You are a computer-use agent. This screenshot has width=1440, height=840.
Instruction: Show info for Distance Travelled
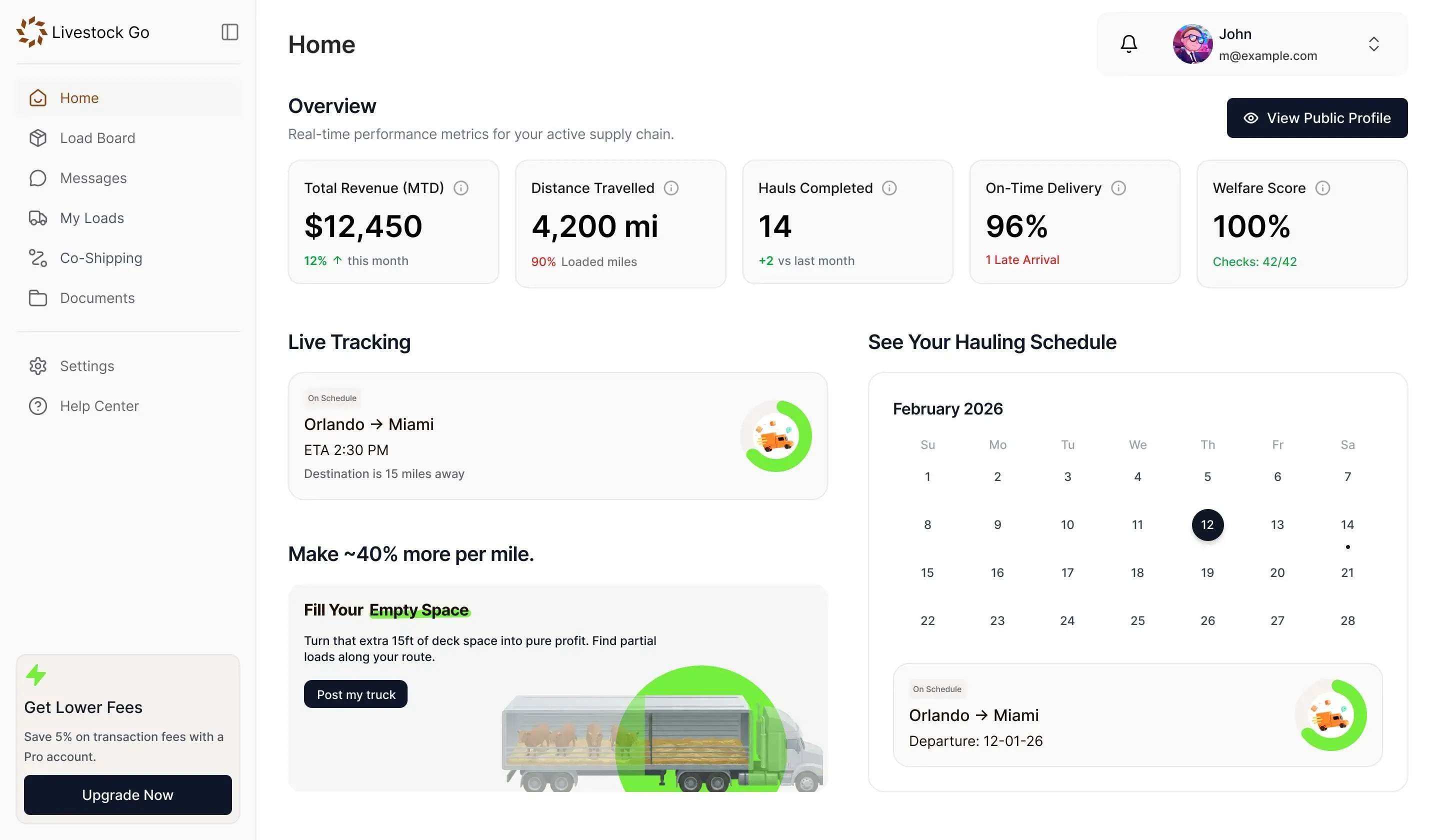point(671,188)
